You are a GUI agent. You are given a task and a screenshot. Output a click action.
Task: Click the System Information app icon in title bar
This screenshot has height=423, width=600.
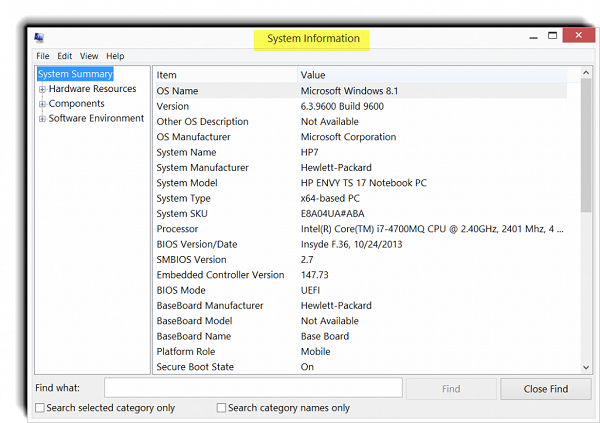click(39, 38)
